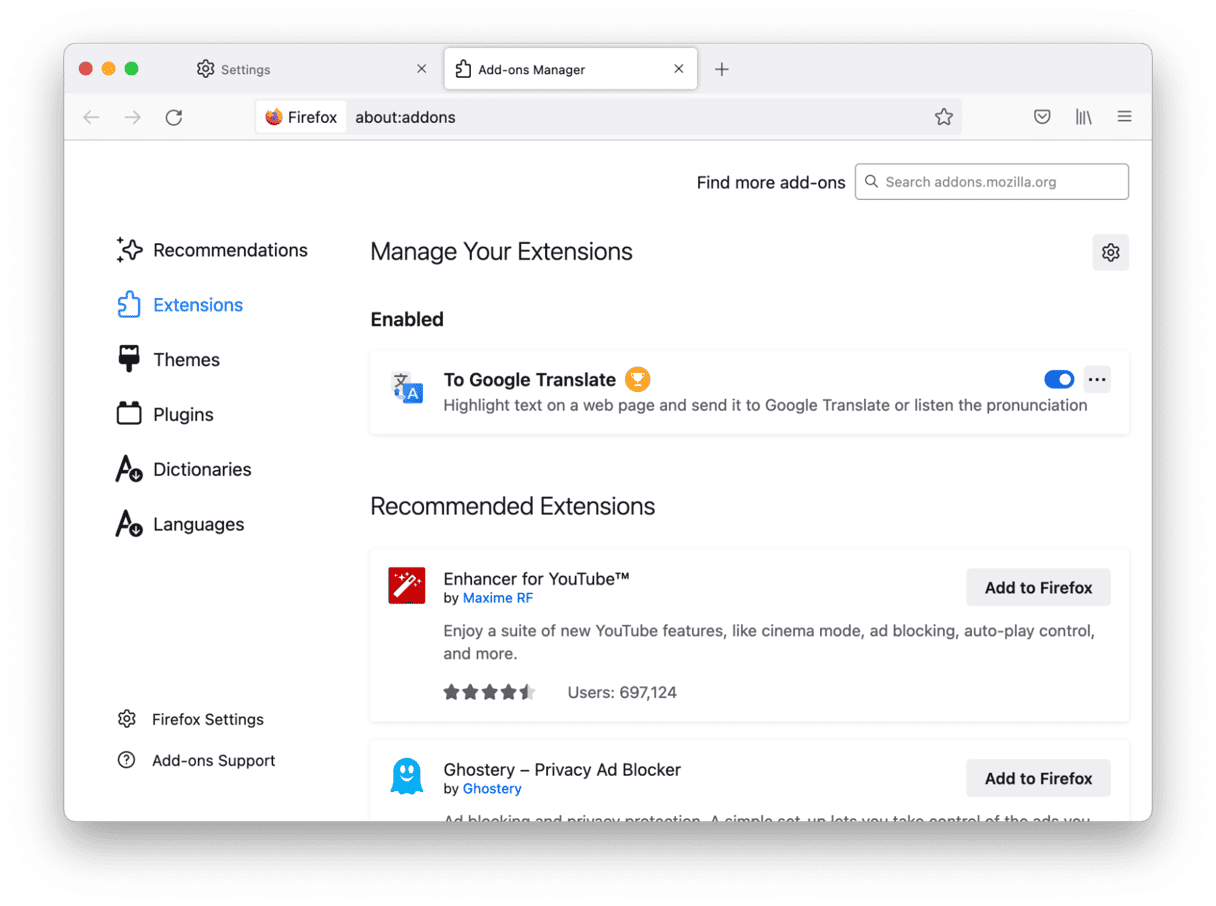This screenshot has width=1216, height=906.
Task: Click the Enhancer for YouTube icon
Action: tap(407, 586)
